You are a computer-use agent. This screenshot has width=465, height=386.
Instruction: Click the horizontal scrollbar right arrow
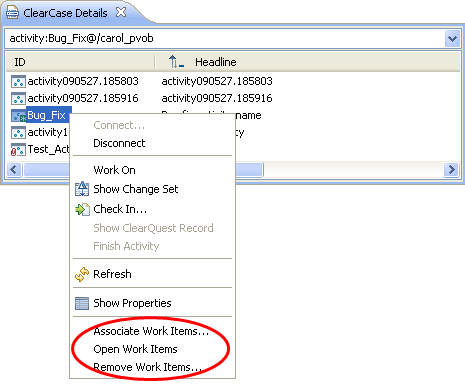click(451, 170)
